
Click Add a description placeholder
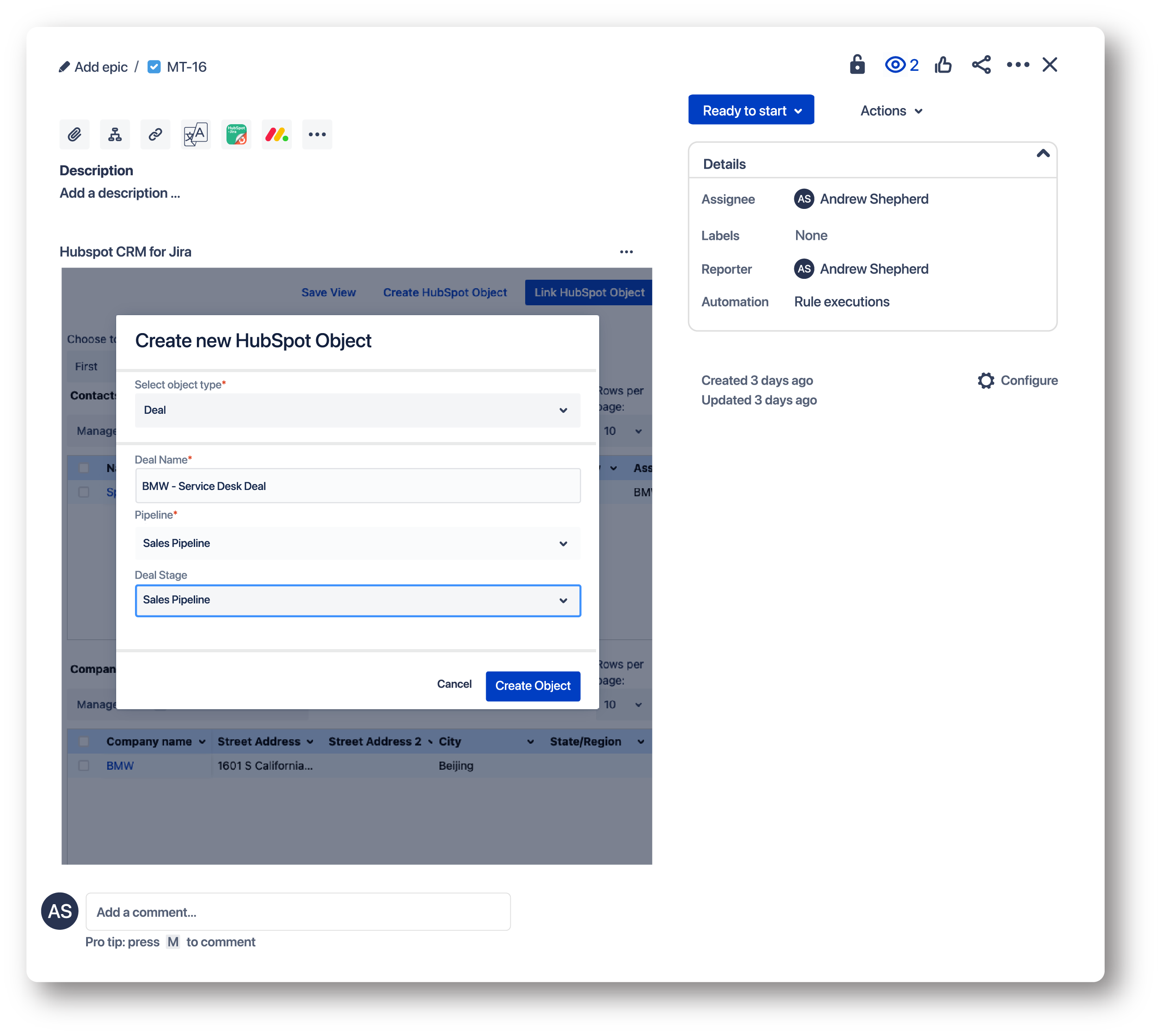[120, 194]
